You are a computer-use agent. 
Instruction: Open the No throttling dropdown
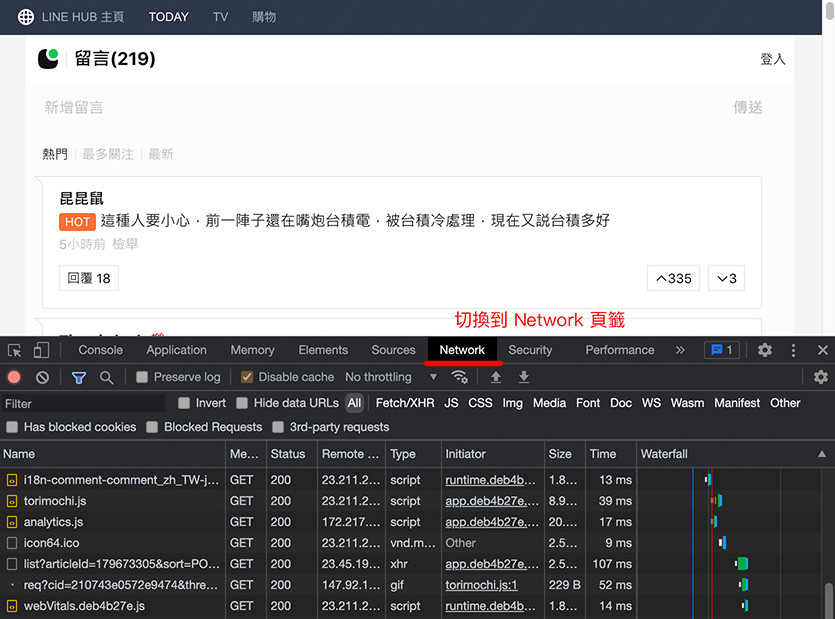[391, 377]
